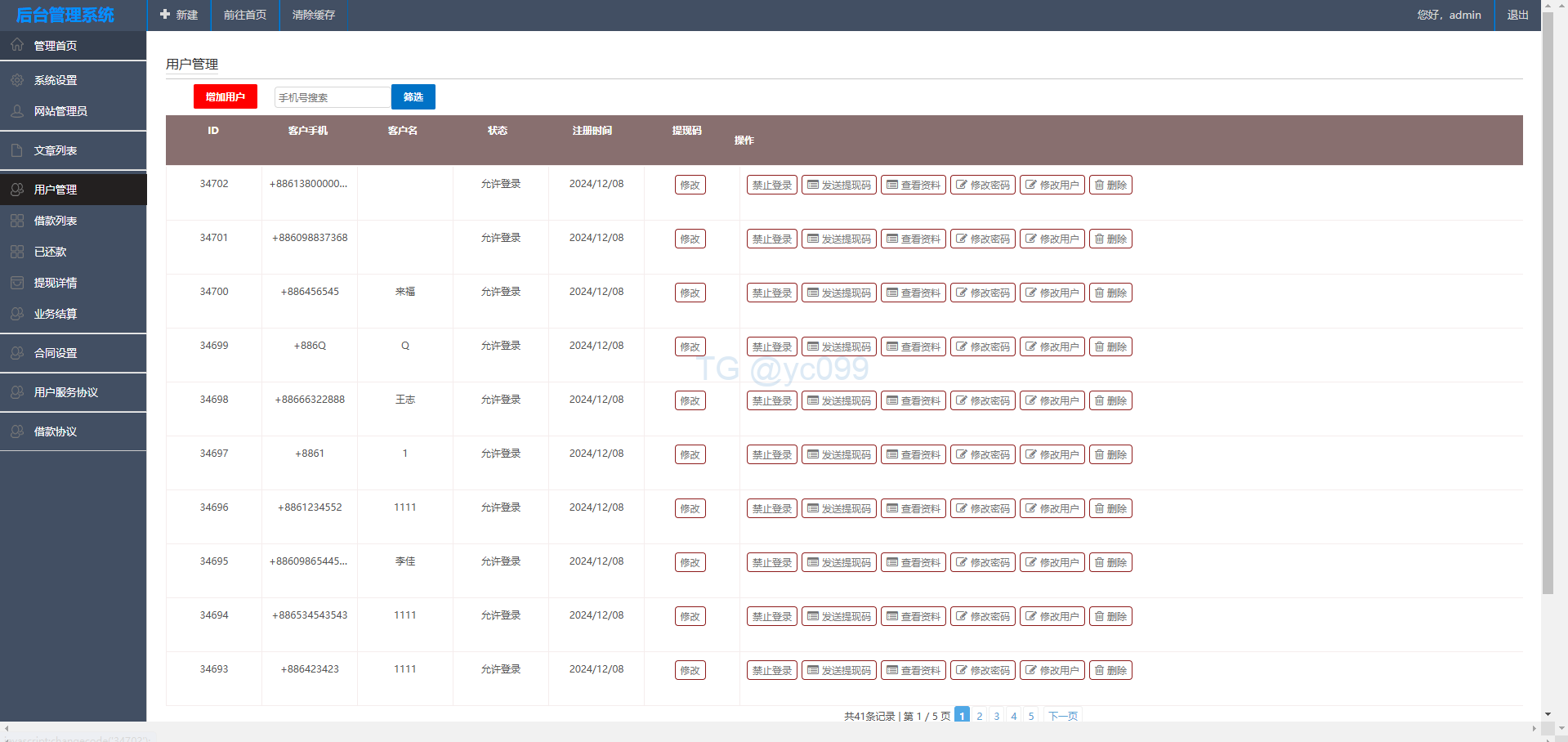Go to page 3 in pagination
The width and height of the screenshot is (1568, 742).
pyautogui.click(x=997, y=716)
